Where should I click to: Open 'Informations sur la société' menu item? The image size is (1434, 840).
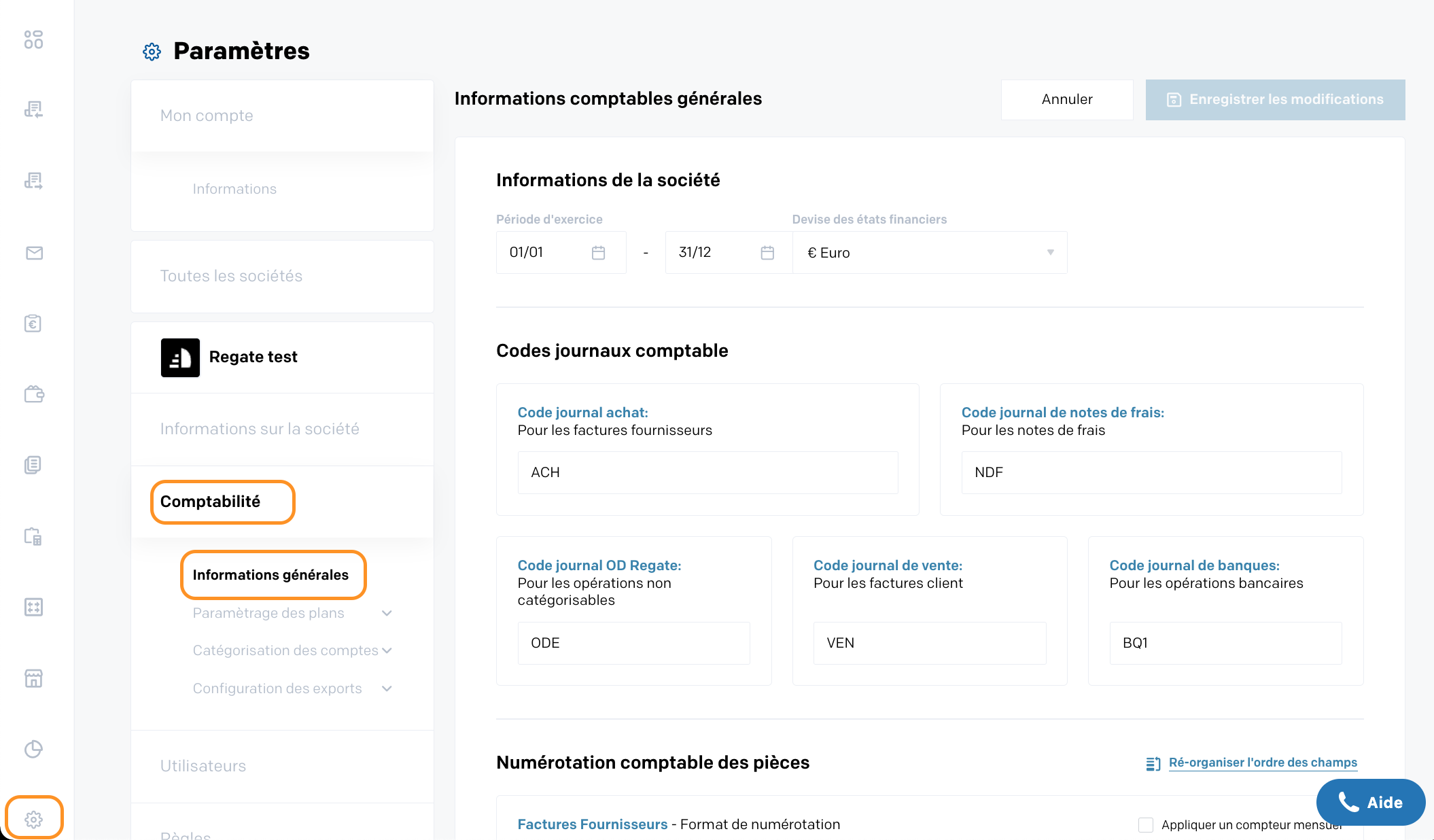coord(260,429)
